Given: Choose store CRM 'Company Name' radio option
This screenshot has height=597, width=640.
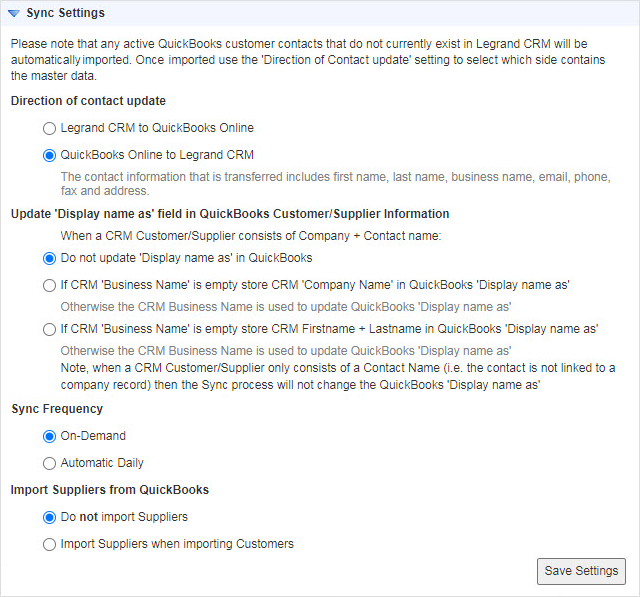Looking at the screenshot, I should click(x=50, y=285).
